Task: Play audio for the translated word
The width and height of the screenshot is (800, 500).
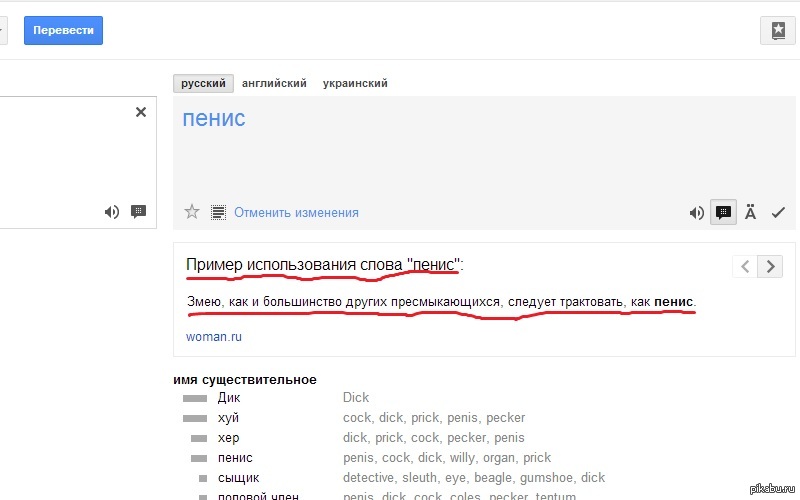Action: pos(697,212)
